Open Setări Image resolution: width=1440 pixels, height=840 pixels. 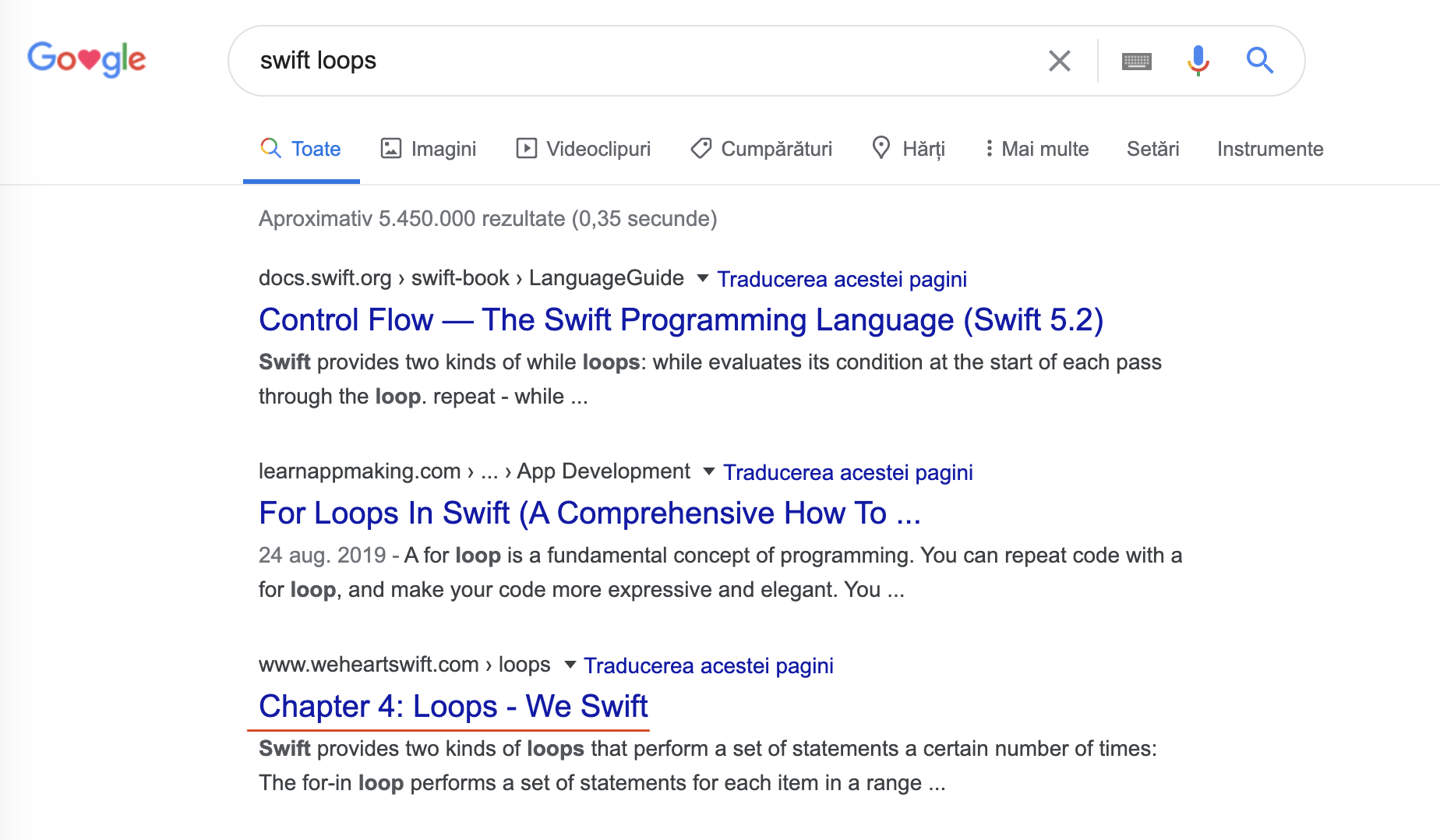(1153, 149)
